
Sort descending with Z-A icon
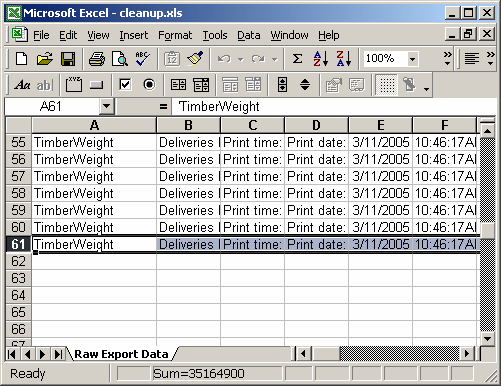(343, 59)
